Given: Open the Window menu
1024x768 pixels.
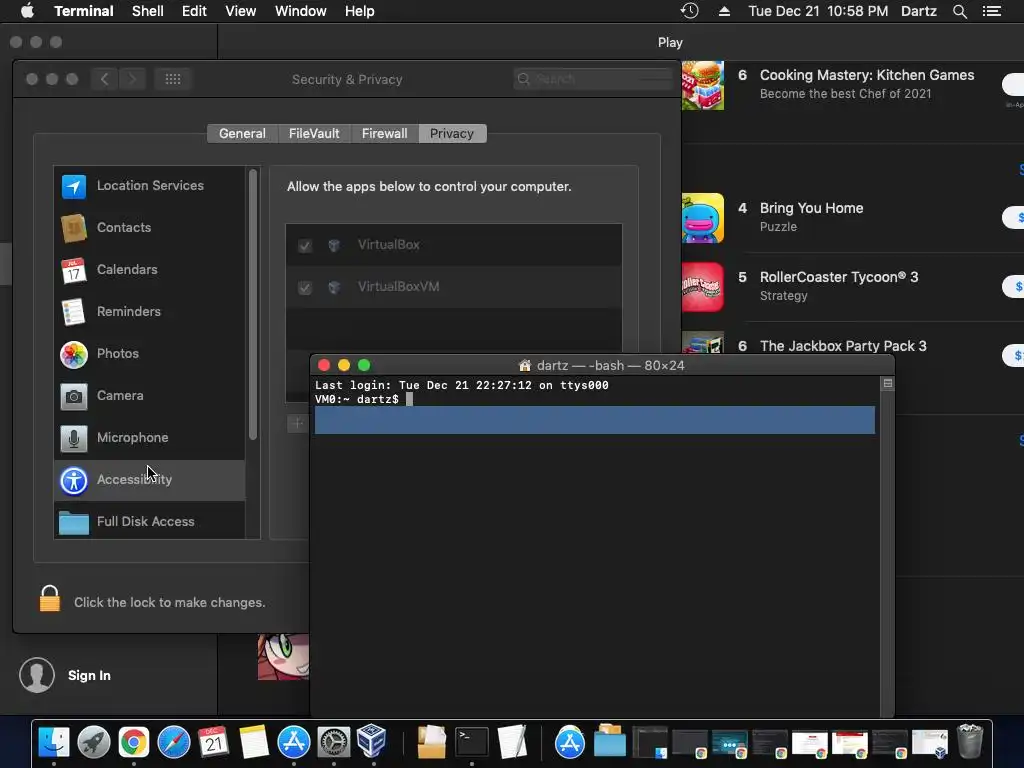Looking at the screenshot, I should point(300,11).
